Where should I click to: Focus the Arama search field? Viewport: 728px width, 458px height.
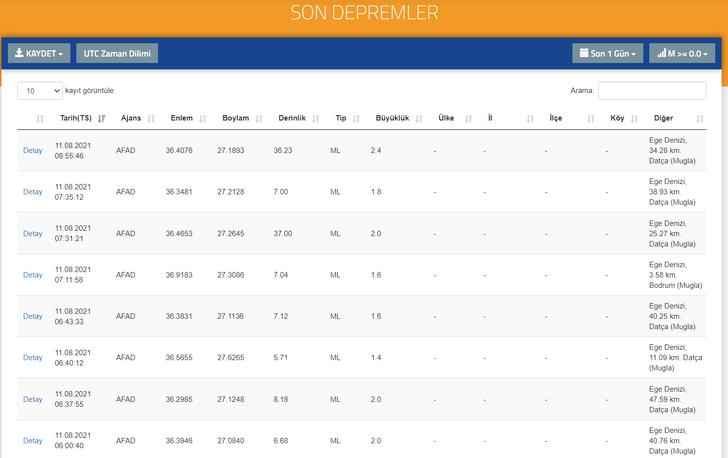pos(652,91)
